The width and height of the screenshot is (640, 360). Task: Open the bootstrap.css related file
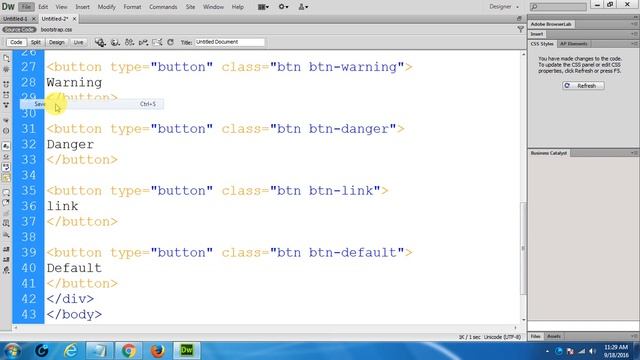(x=56, y=29)
